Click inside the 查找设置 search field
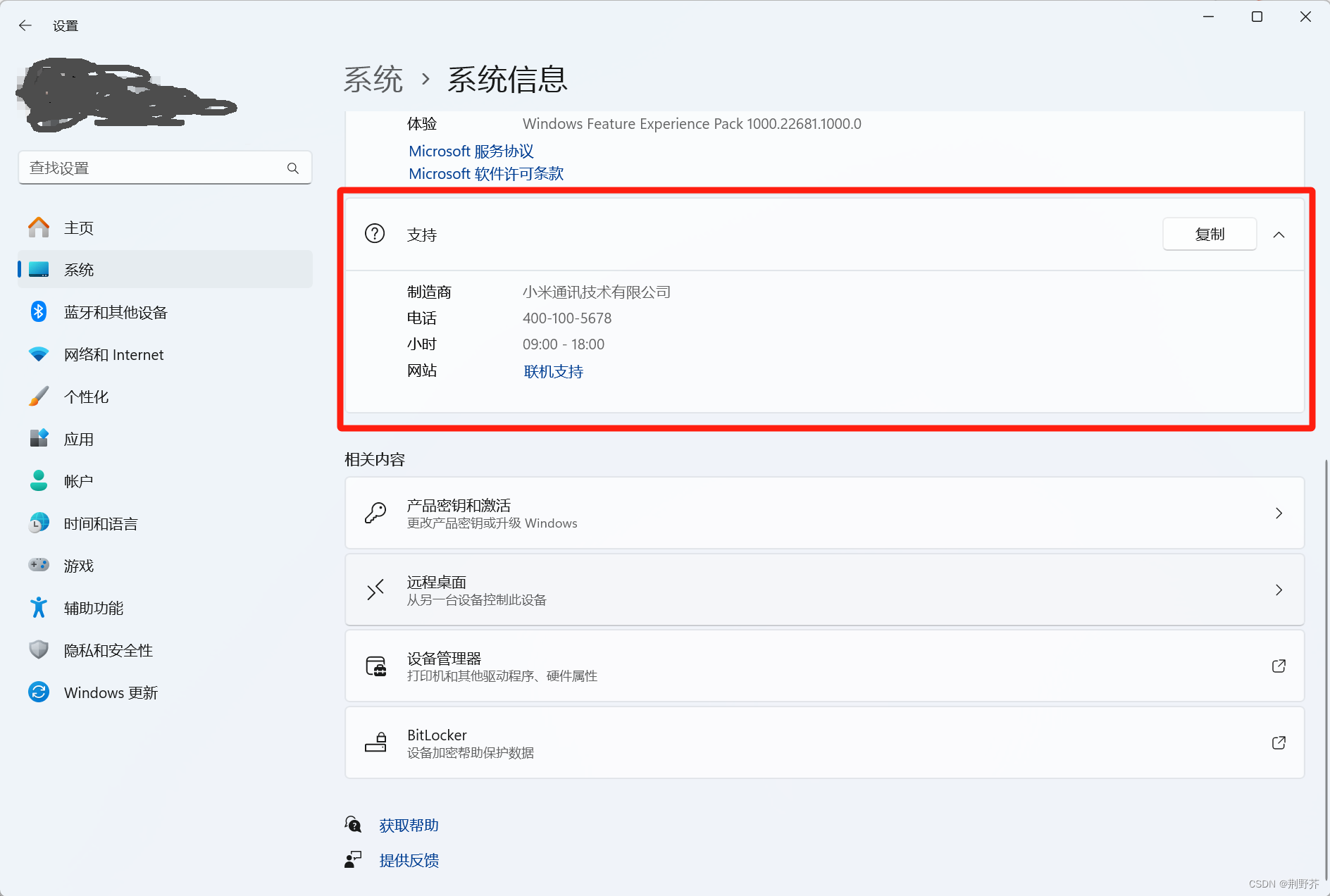Viewport: 1330px width, 896px height. point(141,168)
